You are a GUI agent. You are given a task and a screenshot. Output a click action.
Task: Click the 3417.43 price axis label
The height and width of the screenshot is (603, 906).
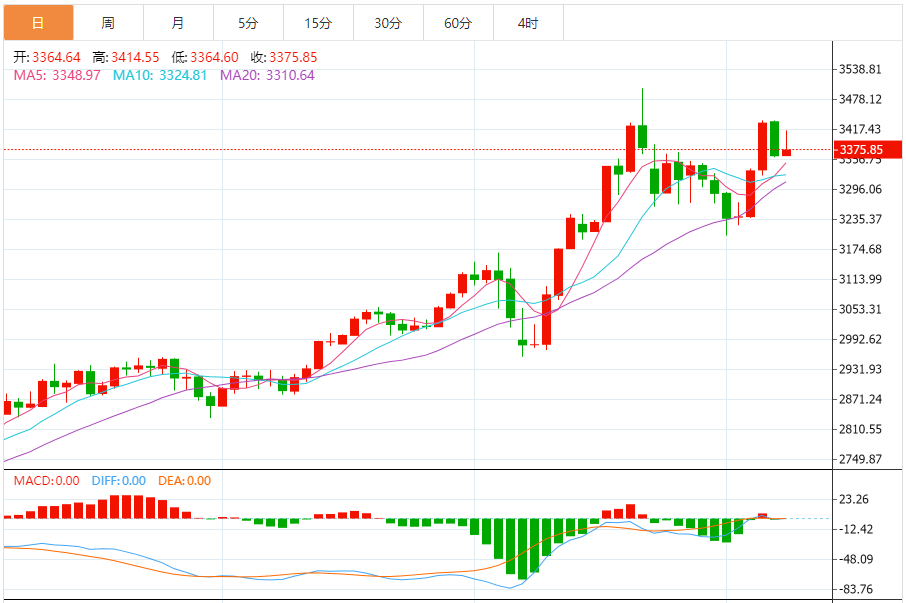click(860, 129)
